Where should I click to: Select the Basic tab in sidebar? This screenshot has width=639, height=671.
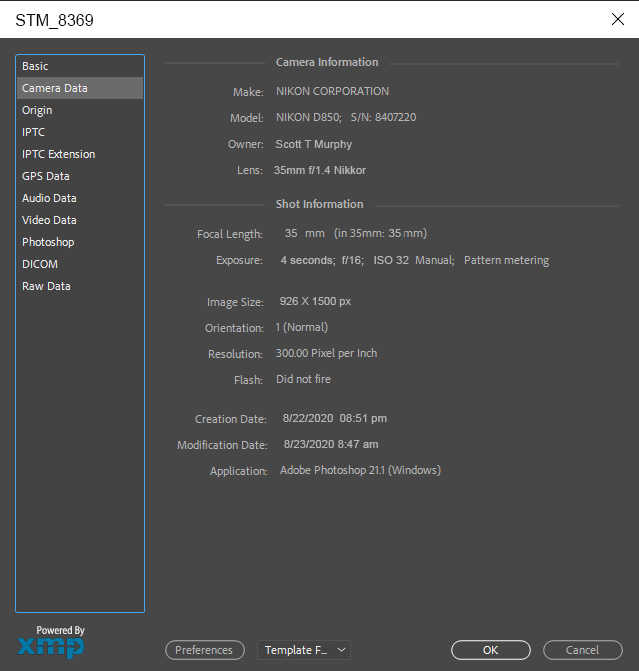click(35, 66)
